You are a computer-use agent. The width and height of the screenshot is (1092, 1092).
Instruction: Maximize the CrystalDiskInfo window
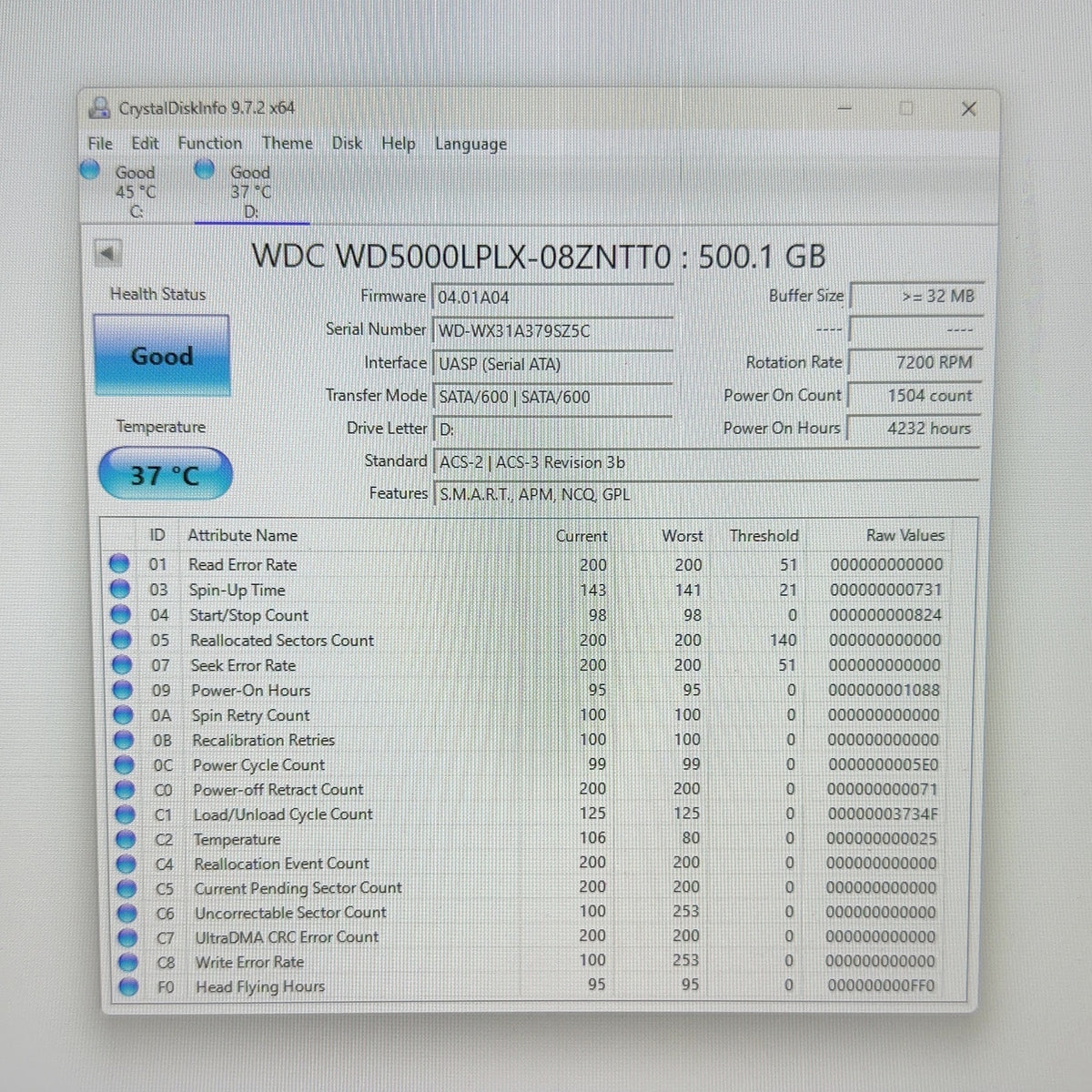906,108
